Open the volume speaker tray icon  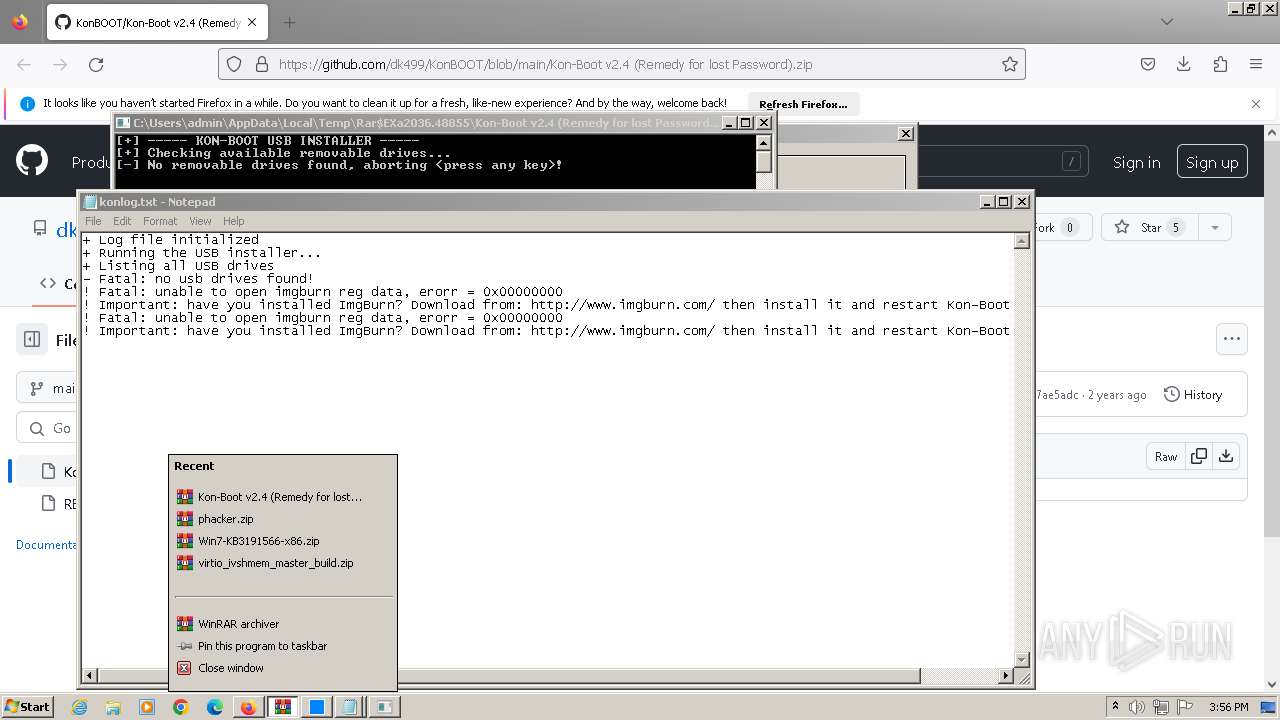[1137, 707]
